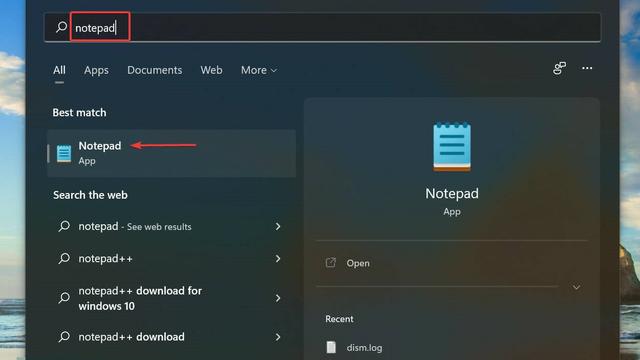Switch to the All tab
Screen dimensions: 640x360
click(59, 70)
